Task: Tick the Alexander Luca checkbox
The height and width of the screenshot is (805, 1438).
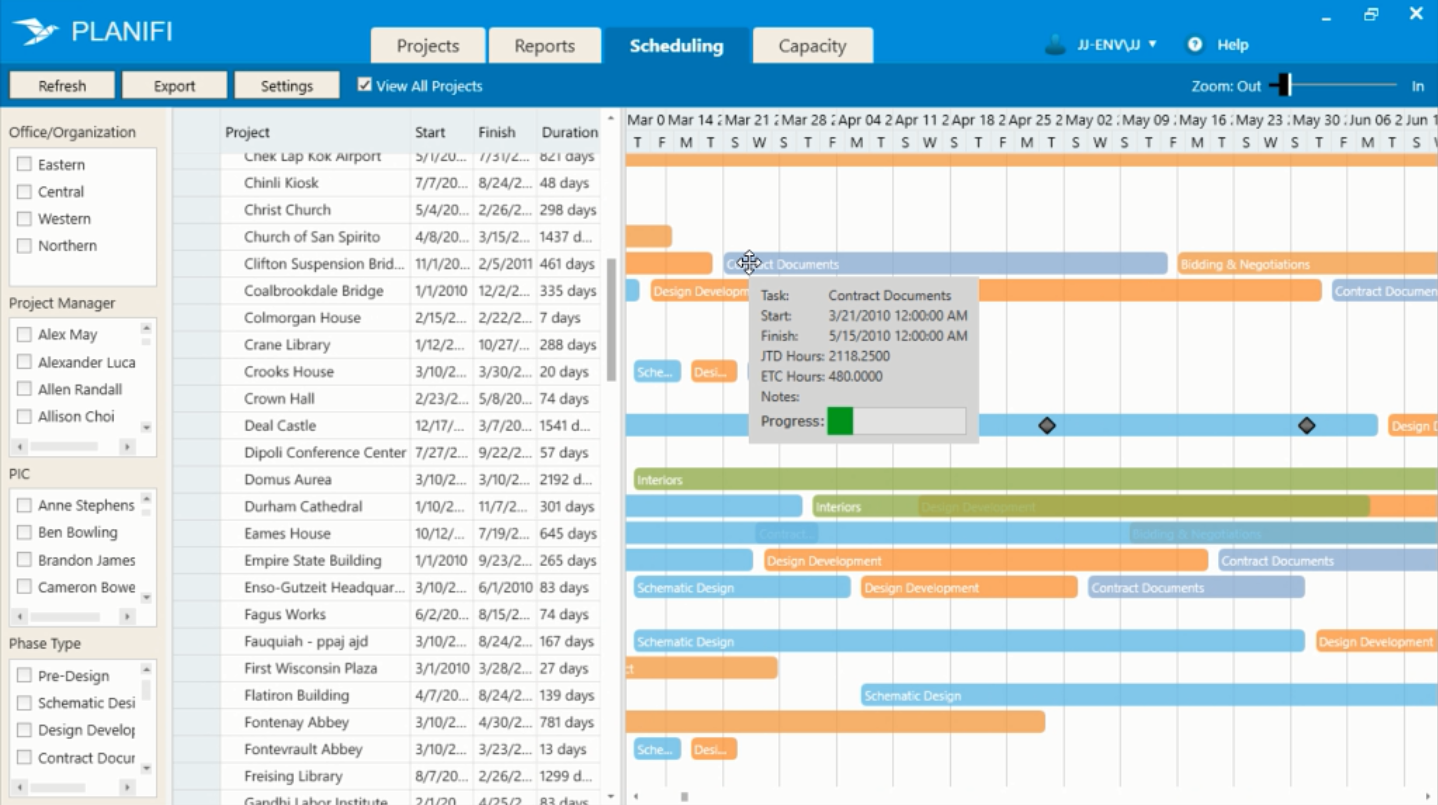Action: pyautogui.click(x=24, y=362)
